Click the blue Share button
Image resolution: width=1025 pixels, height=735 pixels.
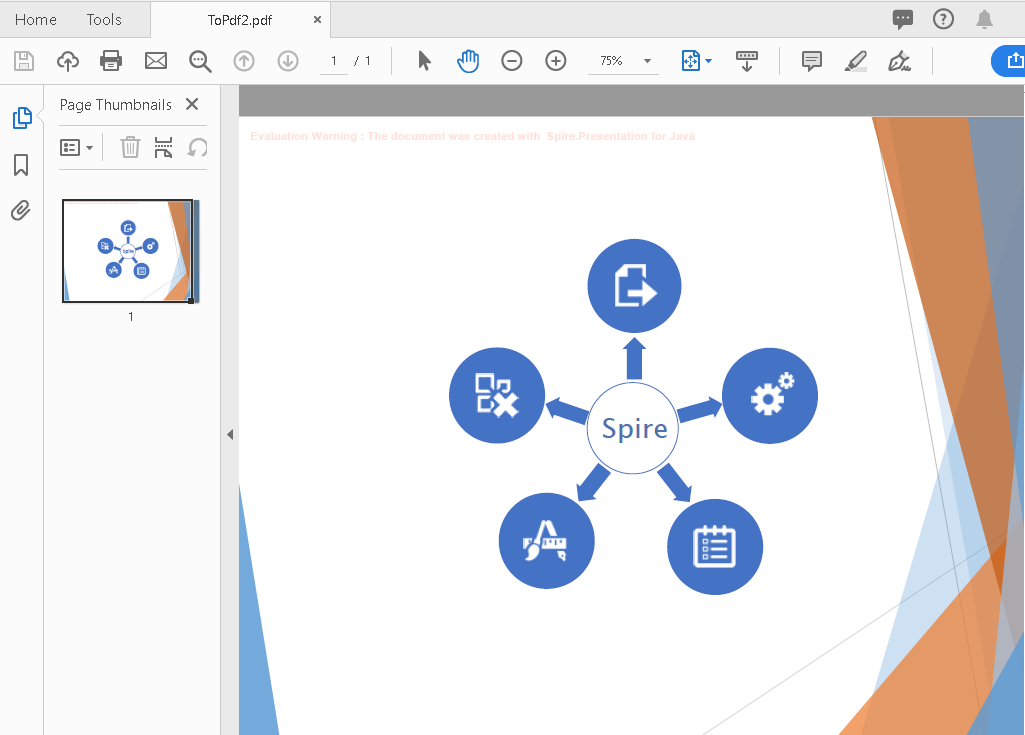point(1009,61)
